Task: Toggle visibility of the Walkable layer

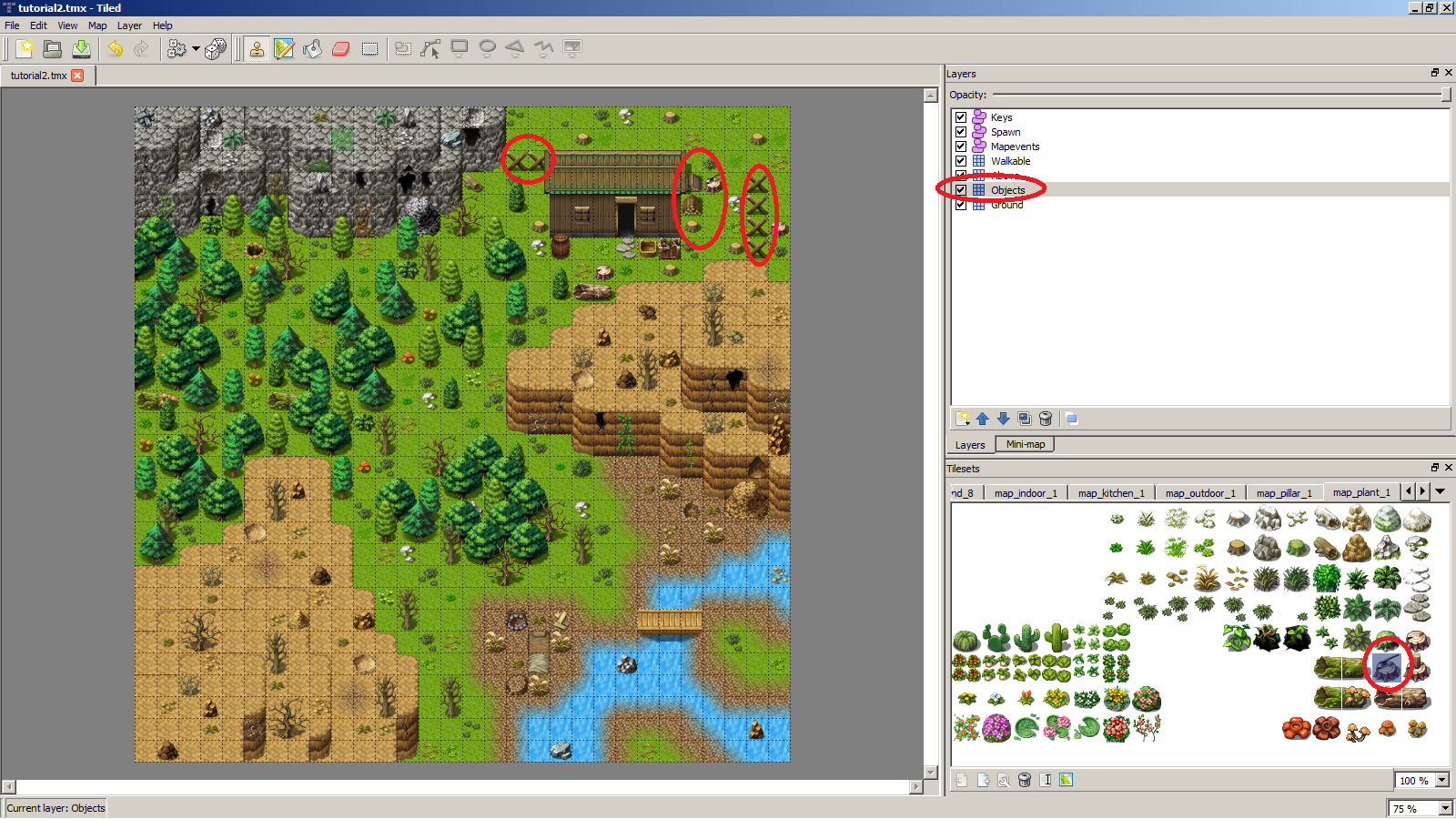Action: tap(961, 161)
